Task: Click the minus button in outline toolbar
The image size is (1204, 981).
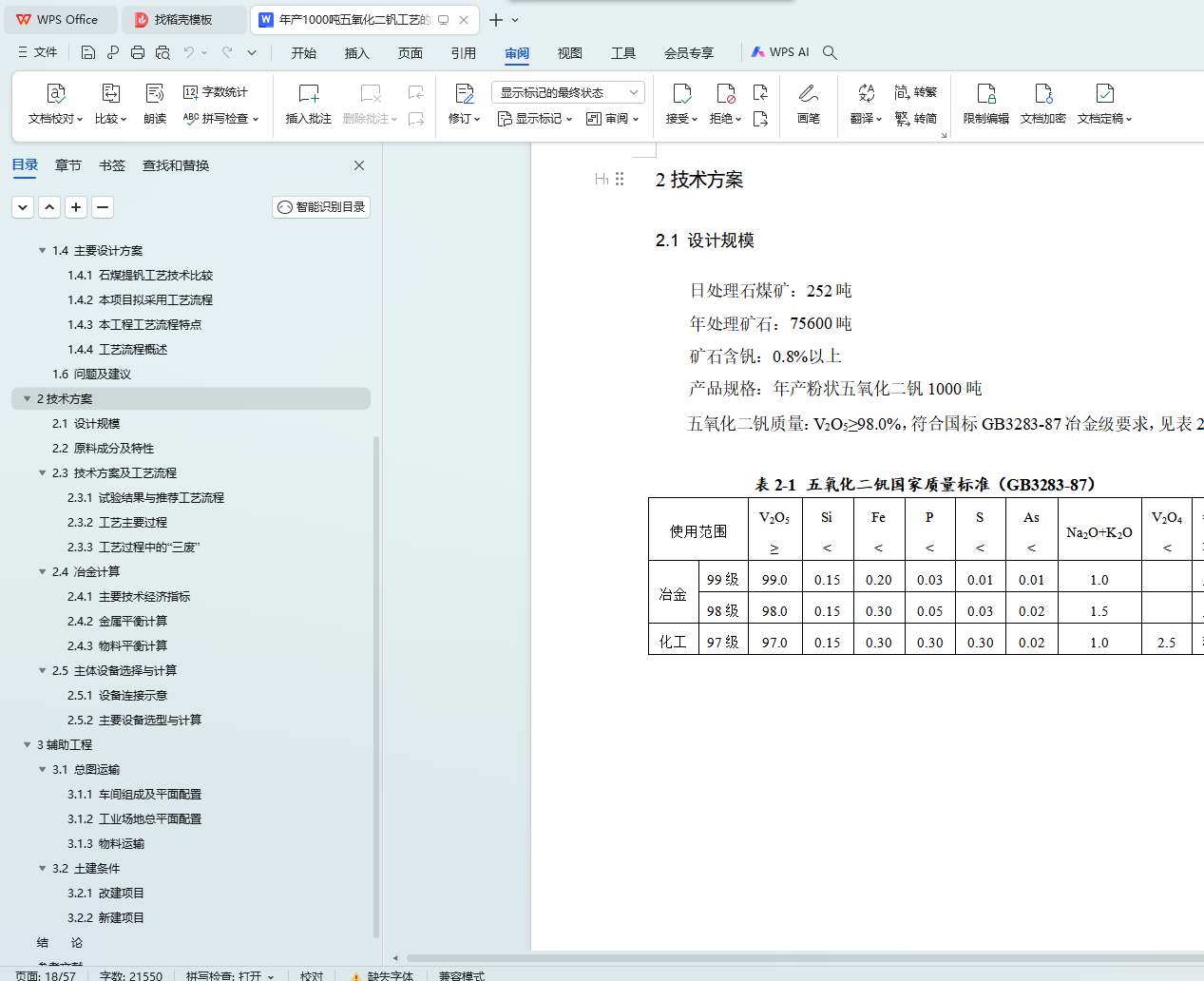Action: (103, 207)
